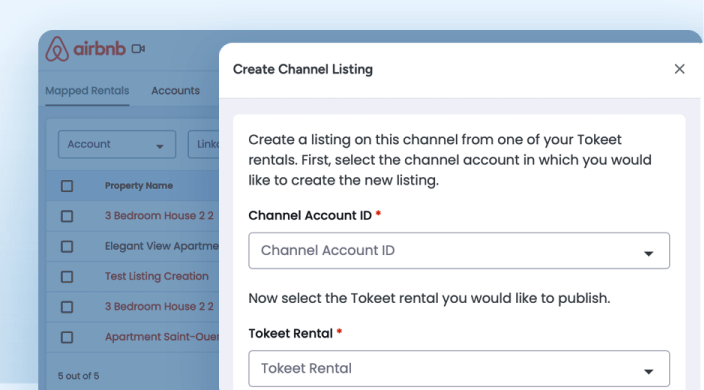Click the Create Channel Listing title
Image resolution: width=704 pixels, height=390 pixels.
click(303, 70)
